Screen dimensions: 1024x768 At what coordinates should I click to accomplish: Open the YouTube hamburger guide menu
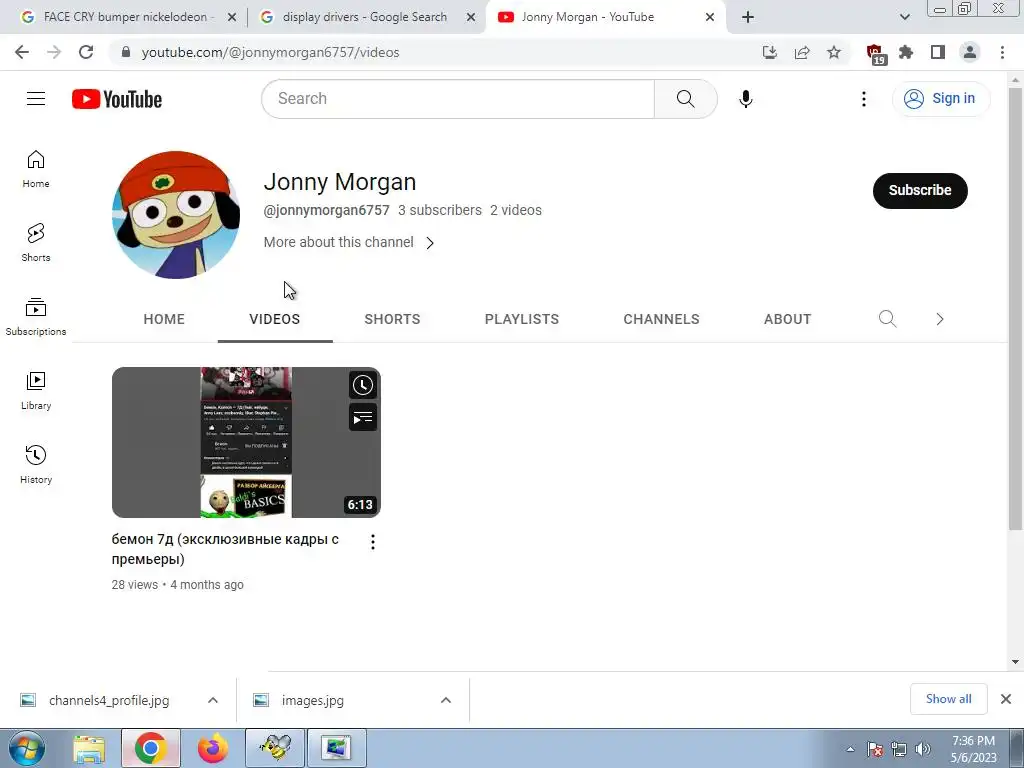(36, 99)
